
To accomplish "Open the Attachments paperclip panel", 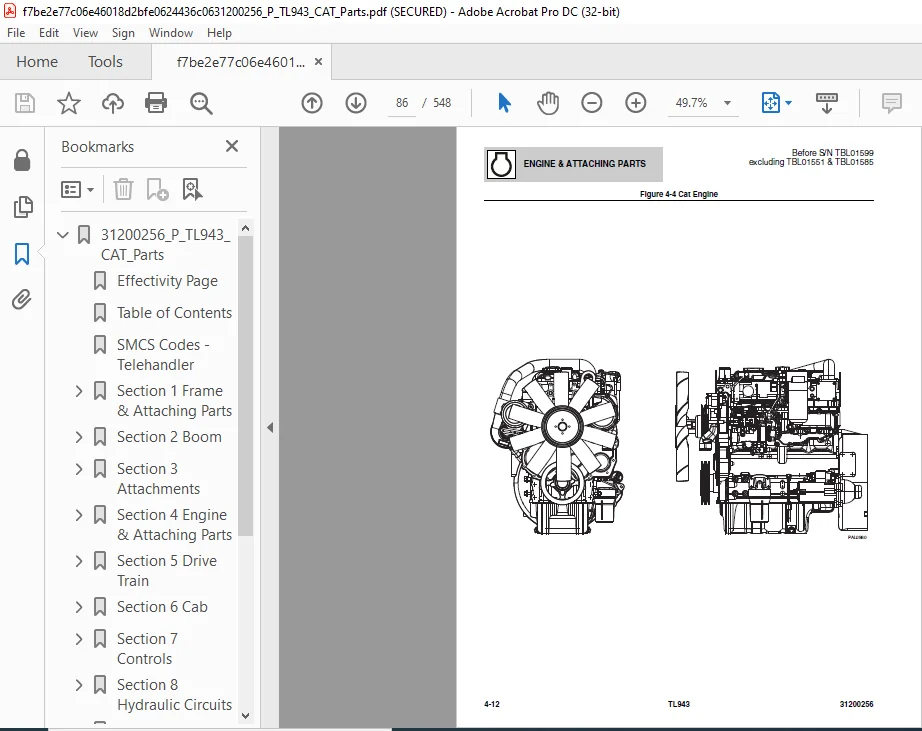I will pyautogui.click(x=22, y=299).
